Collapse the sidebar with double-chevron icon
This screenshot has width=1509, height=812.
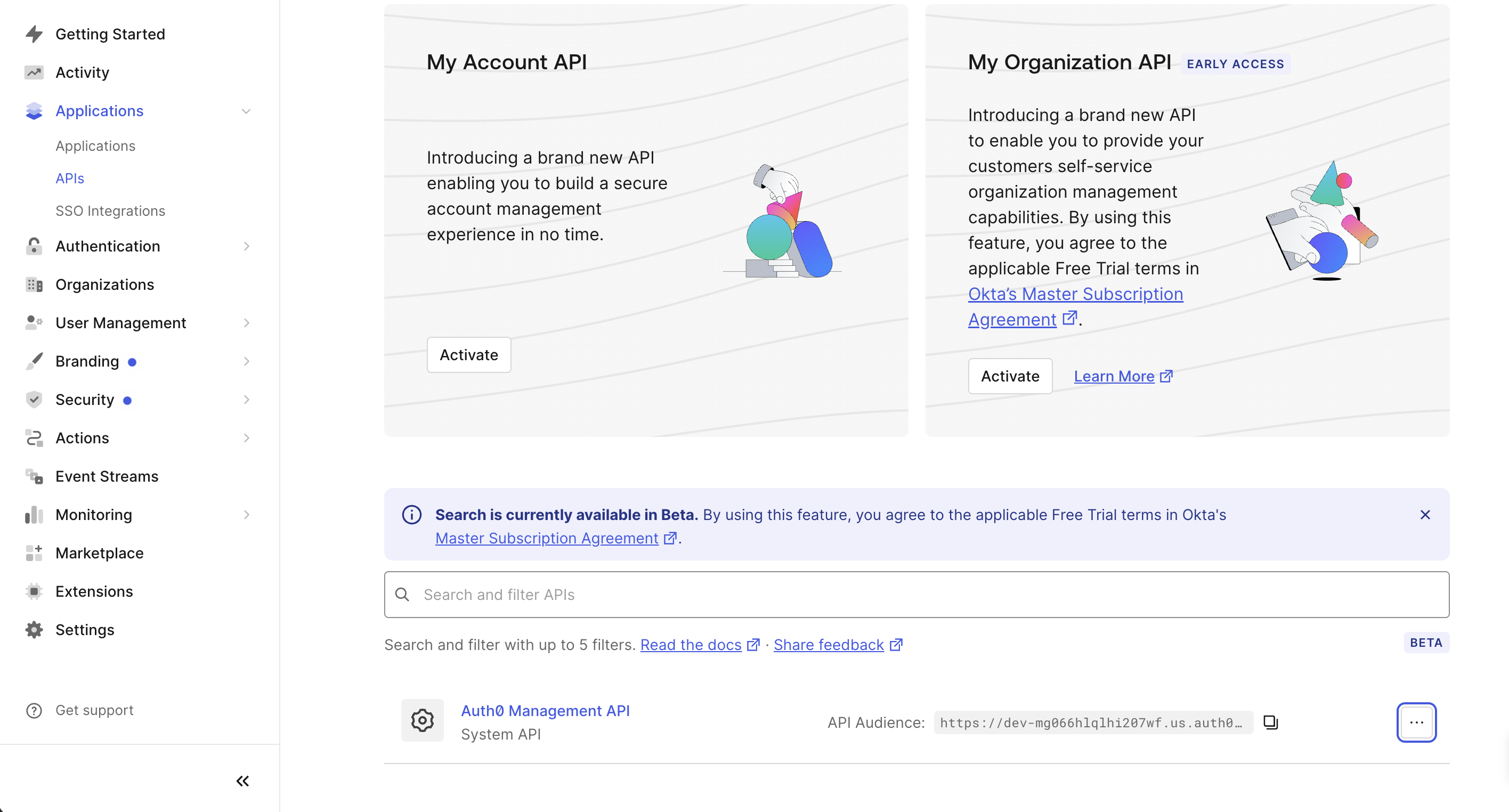[x=242, y=781]
